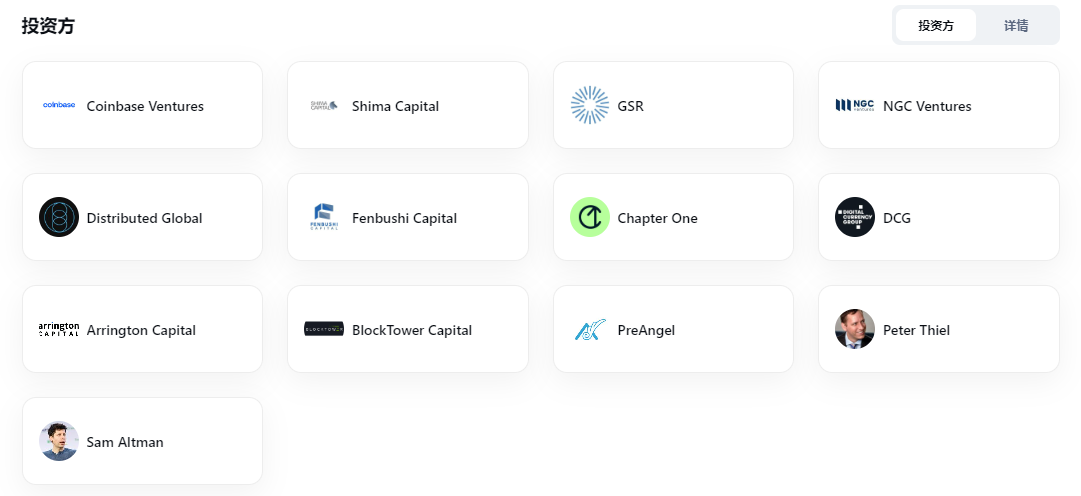Screen dimensions: 1081x496
Task: Open the Shima Capital name link
Action: (395, 106)
